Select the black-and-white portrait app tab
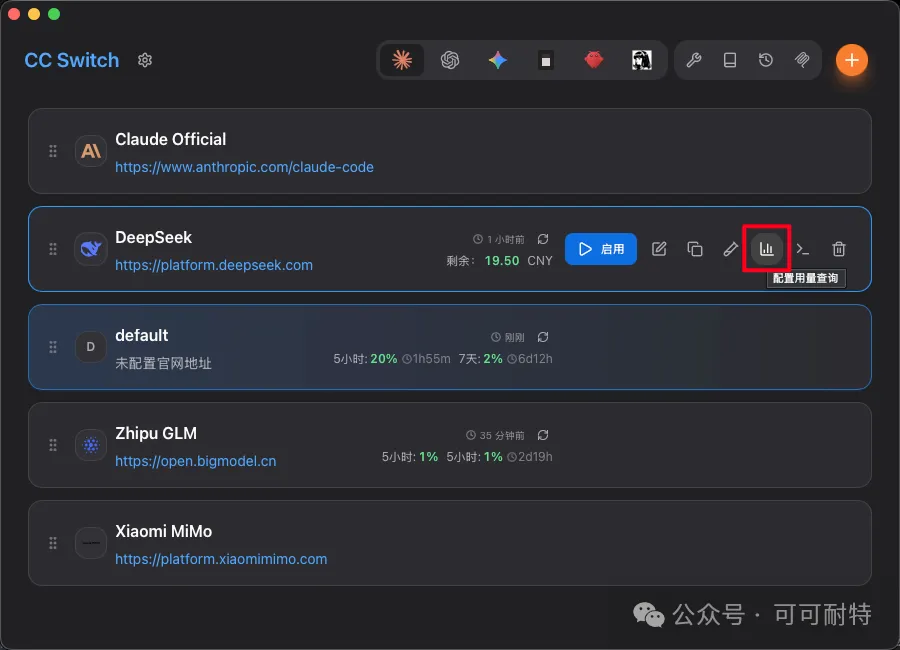 coord(642,60)
